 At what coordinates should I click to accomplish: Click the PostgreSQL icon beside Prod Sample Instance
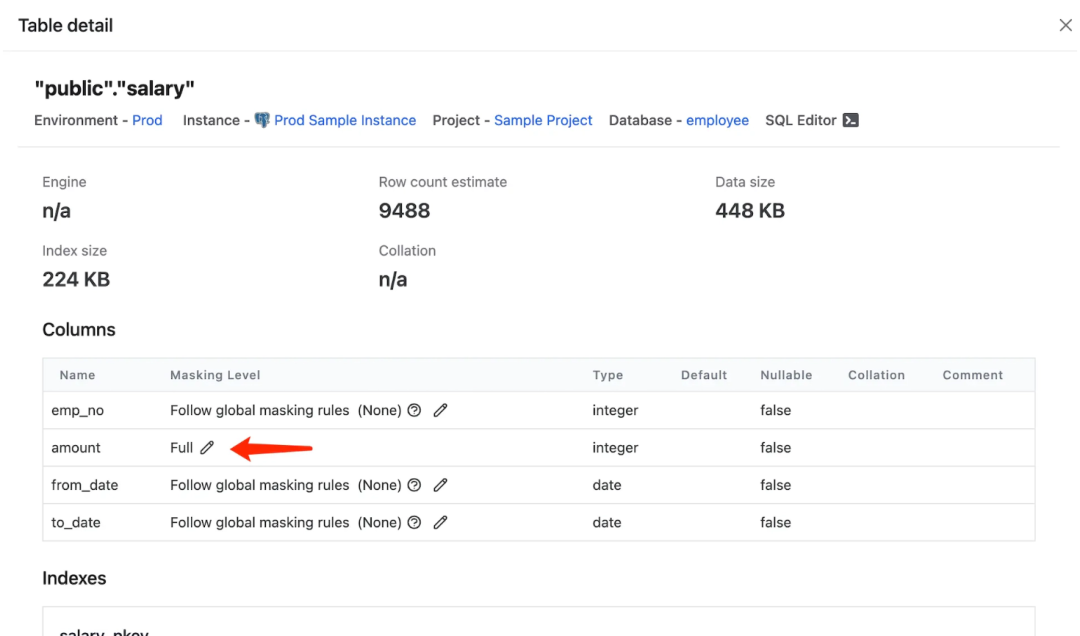click(x=262, y=120)
